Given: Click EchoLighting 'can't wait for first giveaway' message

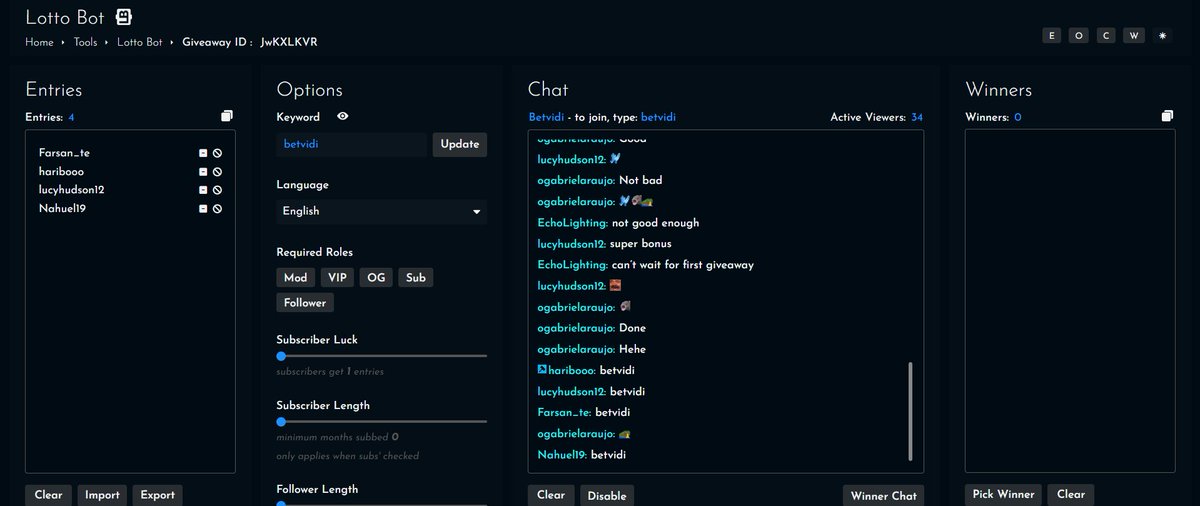Looking at the screenshot, I should point(645,265).
